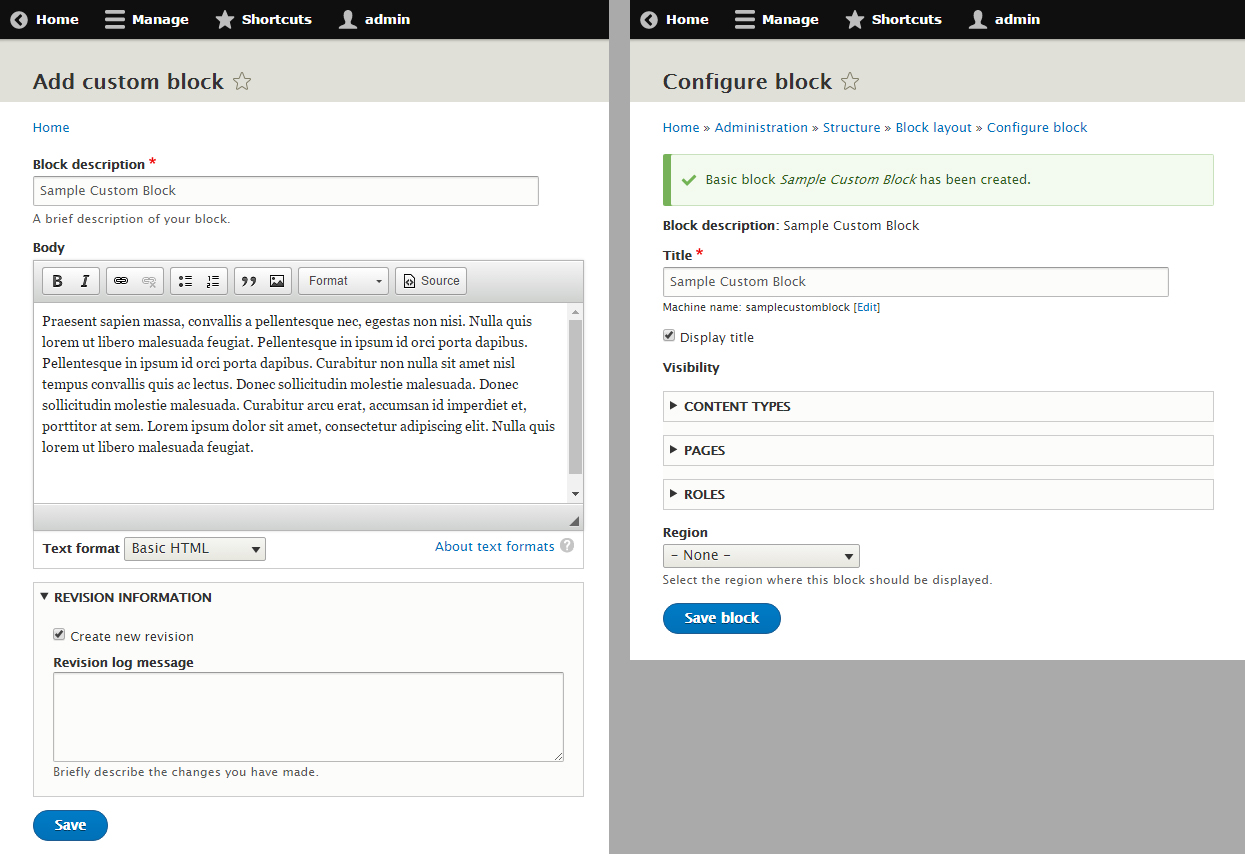The image size is (1245, 854).
Task: Star the Add custom block page as favorite
Action: [x=242, y=82]
